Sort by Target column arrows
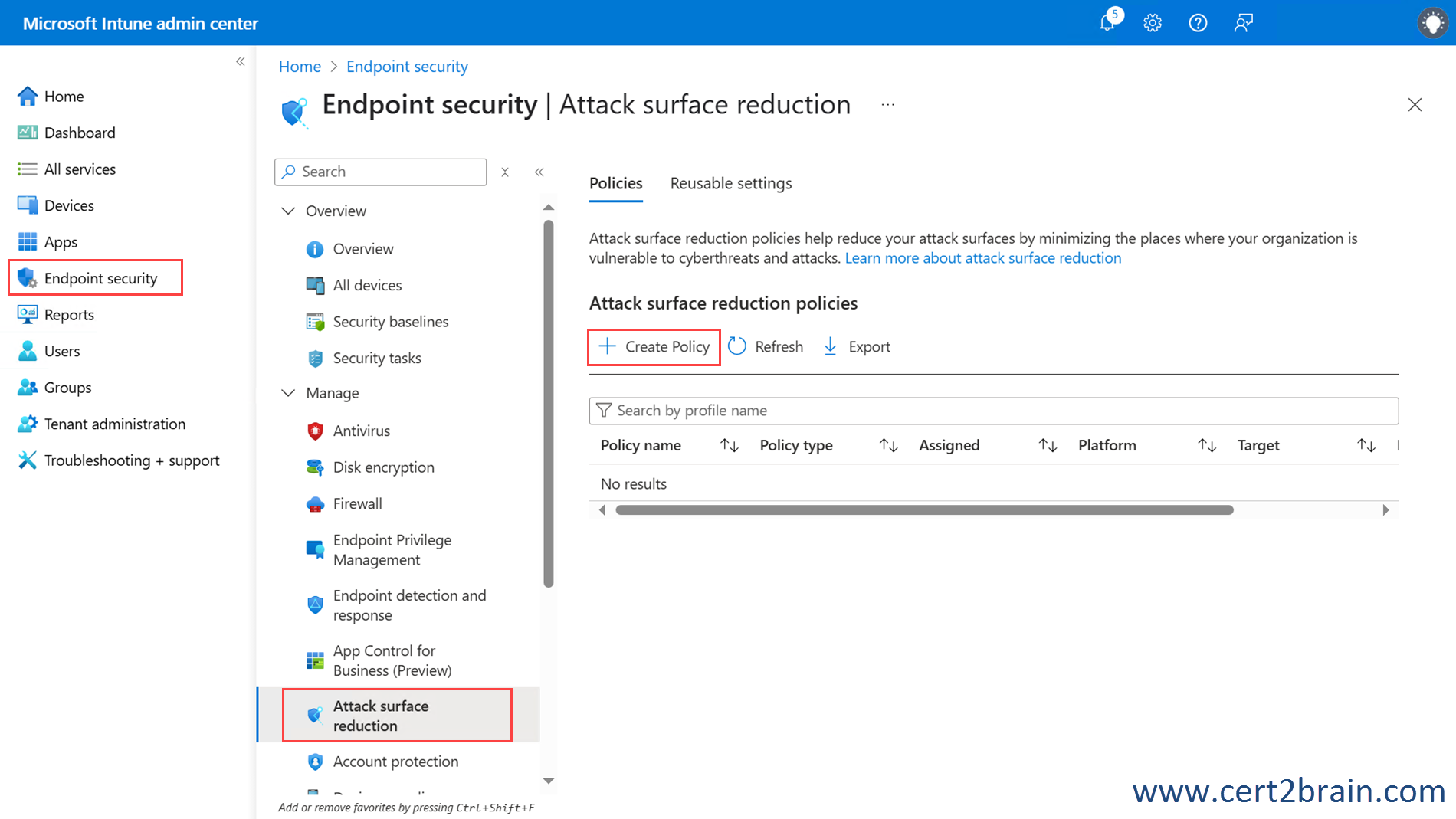Viewport: 1456px width, 819px height. [1366, 445]
